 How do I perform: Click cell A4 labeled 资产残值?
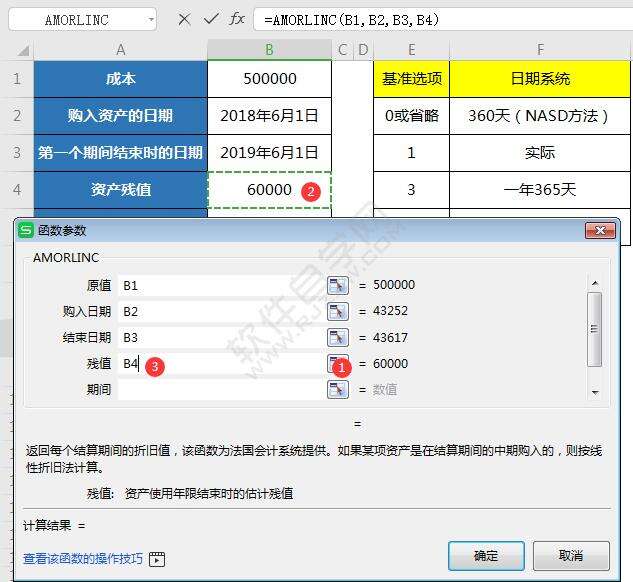[x=120, y=189]
